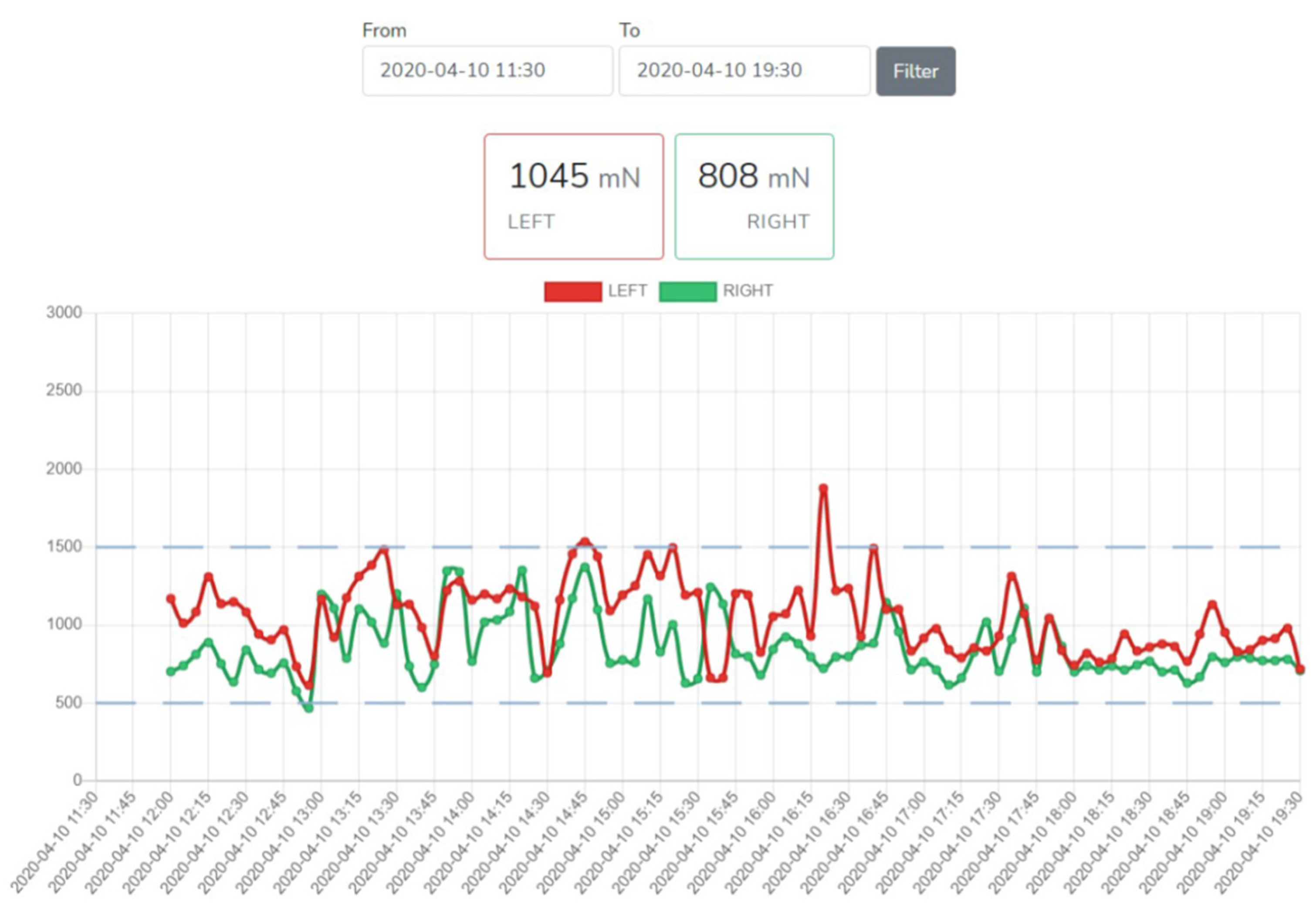Click the To date input field
This screenshot has width=1316, height=910.
coord(744,71)
